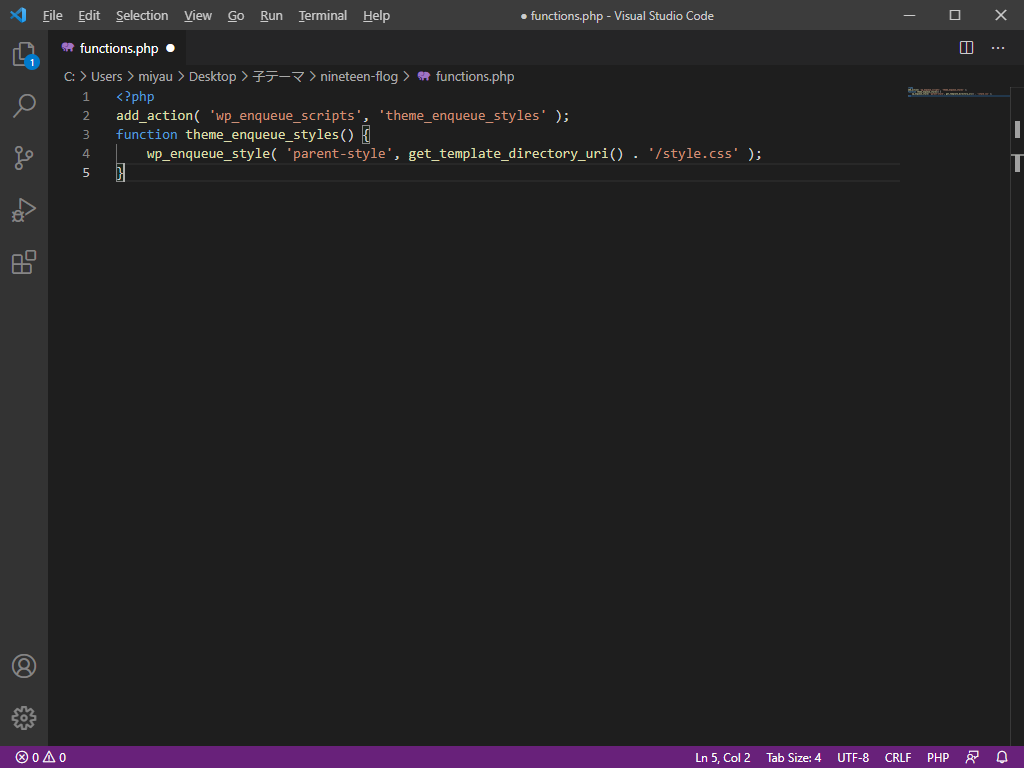Click the Desktop breadcrumb segment
1024x768 pixels.
212,76
